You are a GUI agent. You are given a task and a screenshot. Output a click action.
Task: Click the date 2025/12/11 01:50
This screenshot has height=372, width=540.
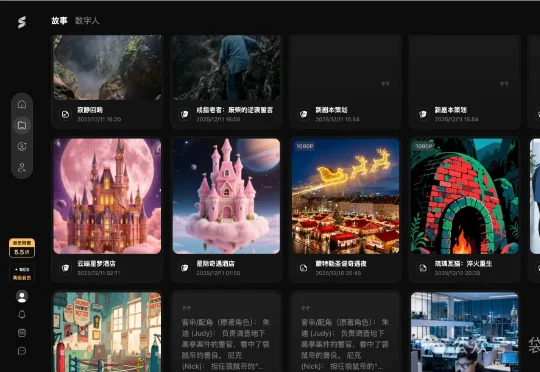(218, 273)
